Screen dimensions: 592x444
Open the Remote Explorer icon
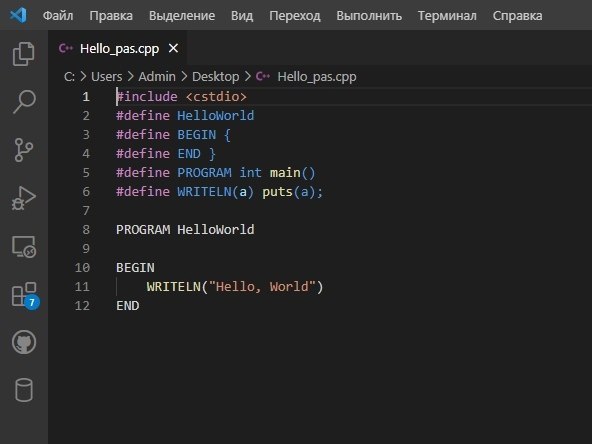tap(24, 246)
